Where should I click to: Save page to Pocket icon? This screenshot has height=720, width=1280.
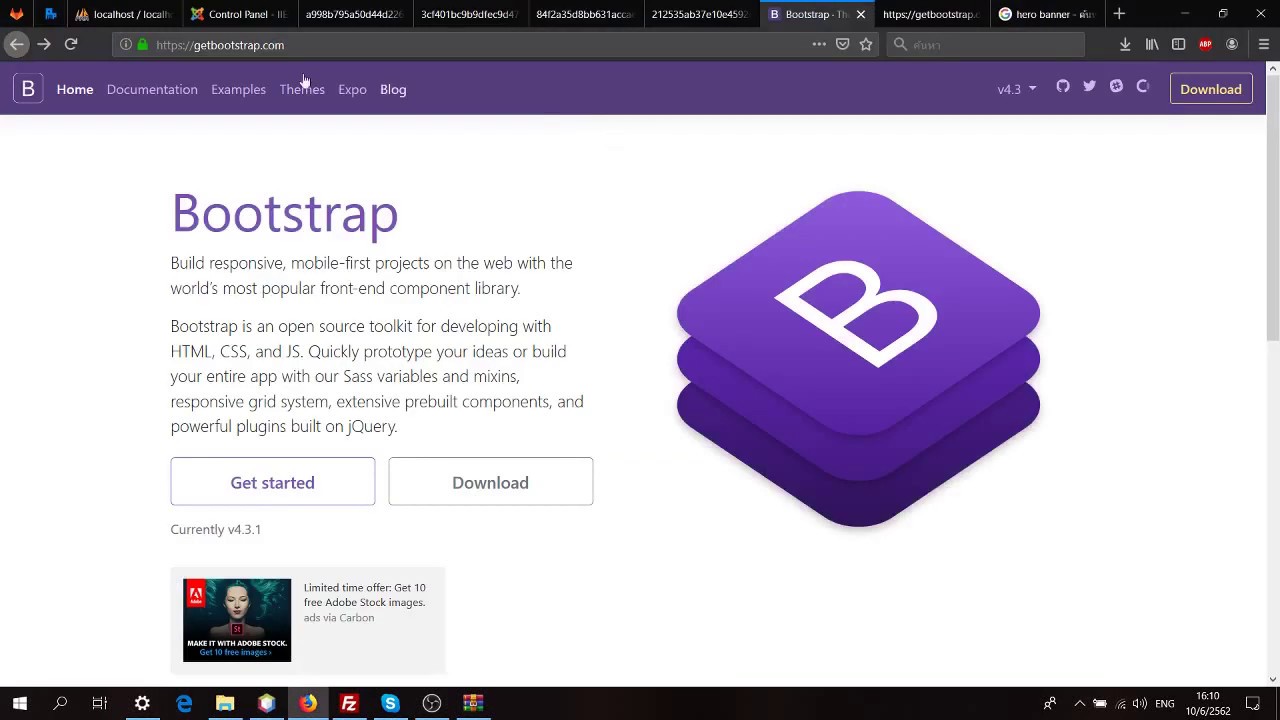[x=842, y=44]
